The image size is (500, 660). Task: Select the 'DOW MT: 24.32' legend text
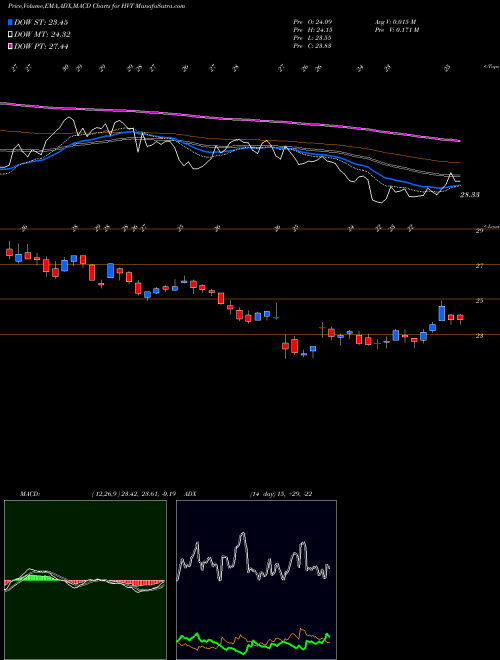pos(43,35)
